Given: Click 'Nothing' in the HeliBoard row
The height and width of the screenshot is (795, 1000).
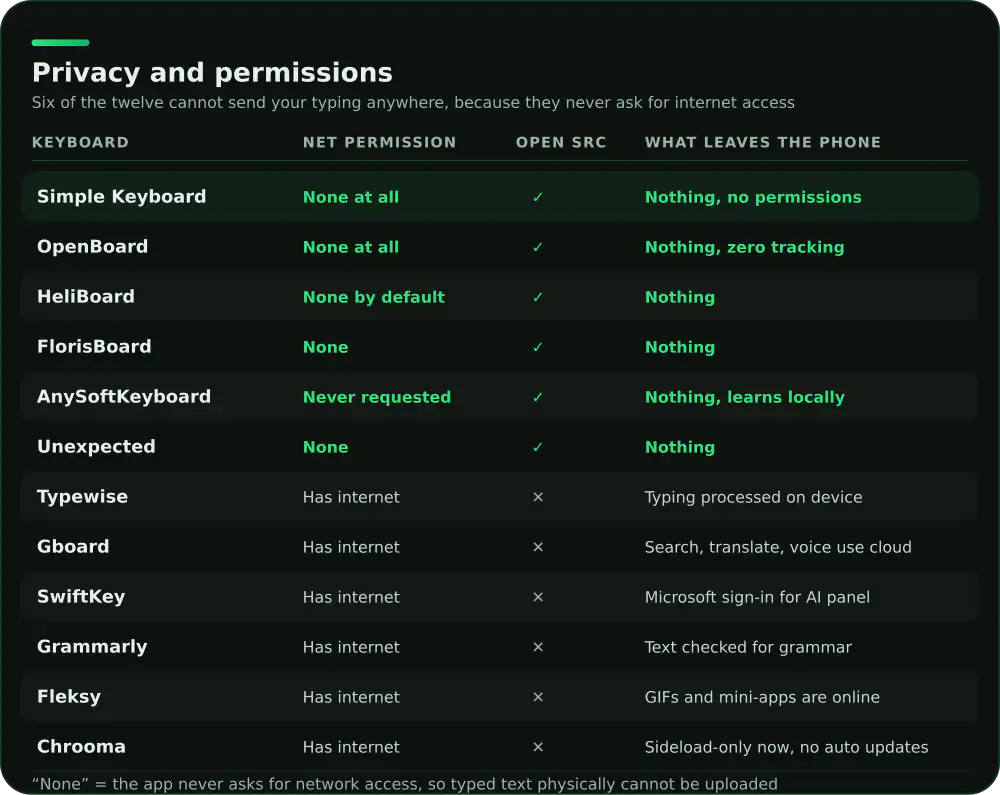Looking at the screenshot, I should (680, 297).
